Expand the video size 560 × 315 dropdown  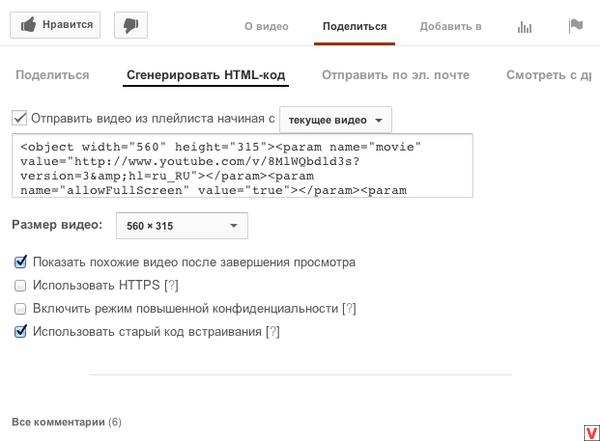coord(182,225)
